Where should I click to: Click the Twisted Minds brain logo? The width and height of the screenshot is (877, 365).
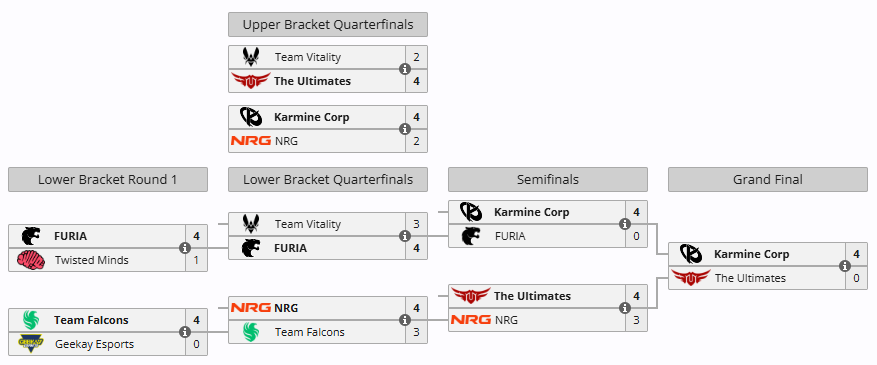[30, 260]
